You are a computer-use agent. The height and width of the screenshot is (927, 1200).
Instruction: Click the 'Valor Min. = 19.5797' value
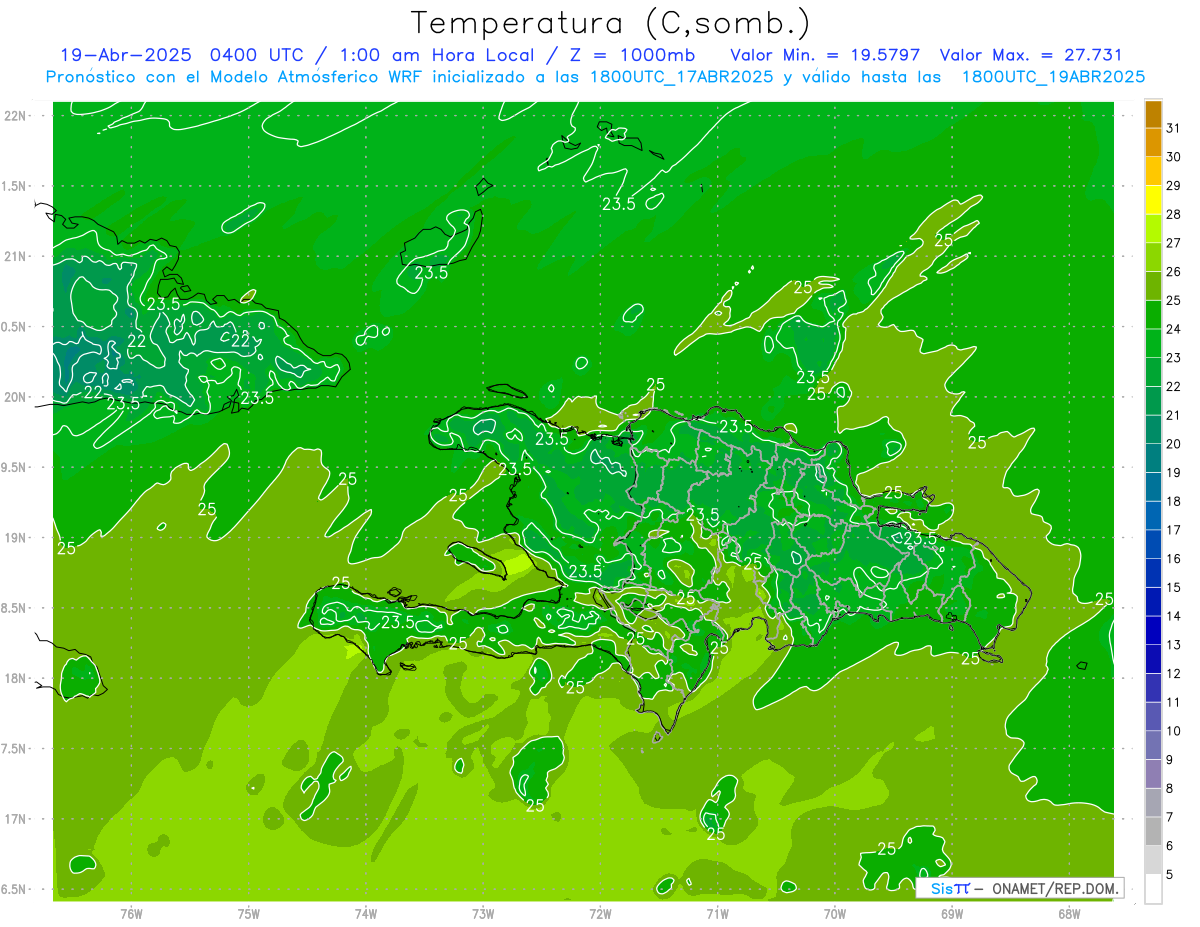[825, 55]
